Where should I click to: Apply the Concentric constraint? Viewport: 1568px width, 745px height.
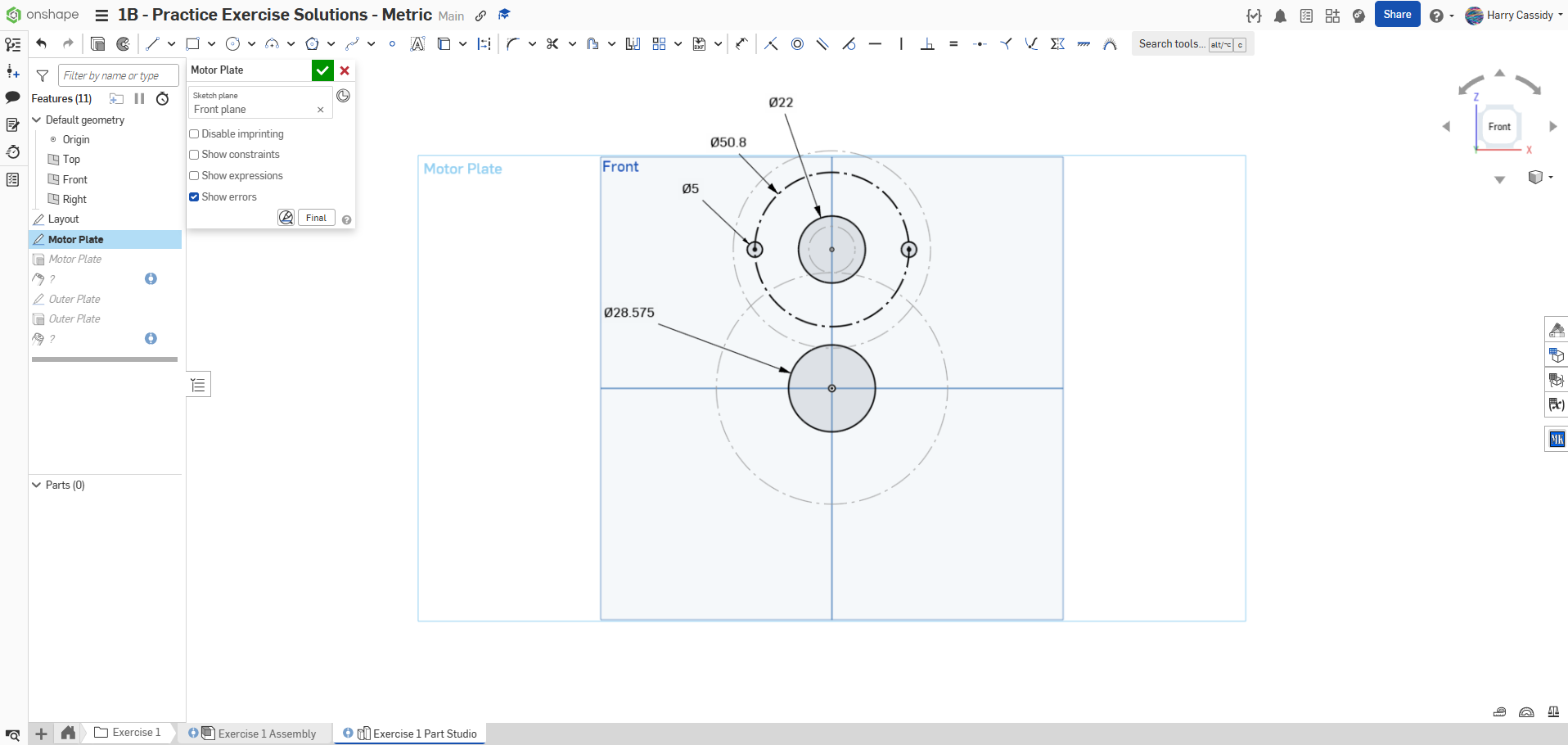(797, 44)
